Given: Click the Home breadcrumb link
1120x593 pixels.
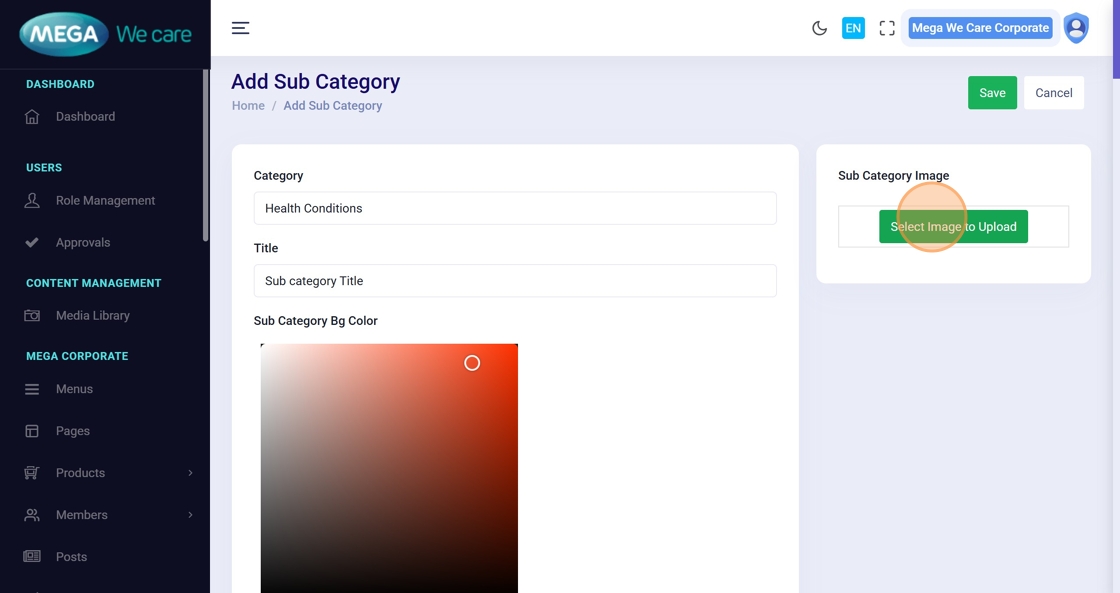Looking at the screenshot, I should point(248,106).
